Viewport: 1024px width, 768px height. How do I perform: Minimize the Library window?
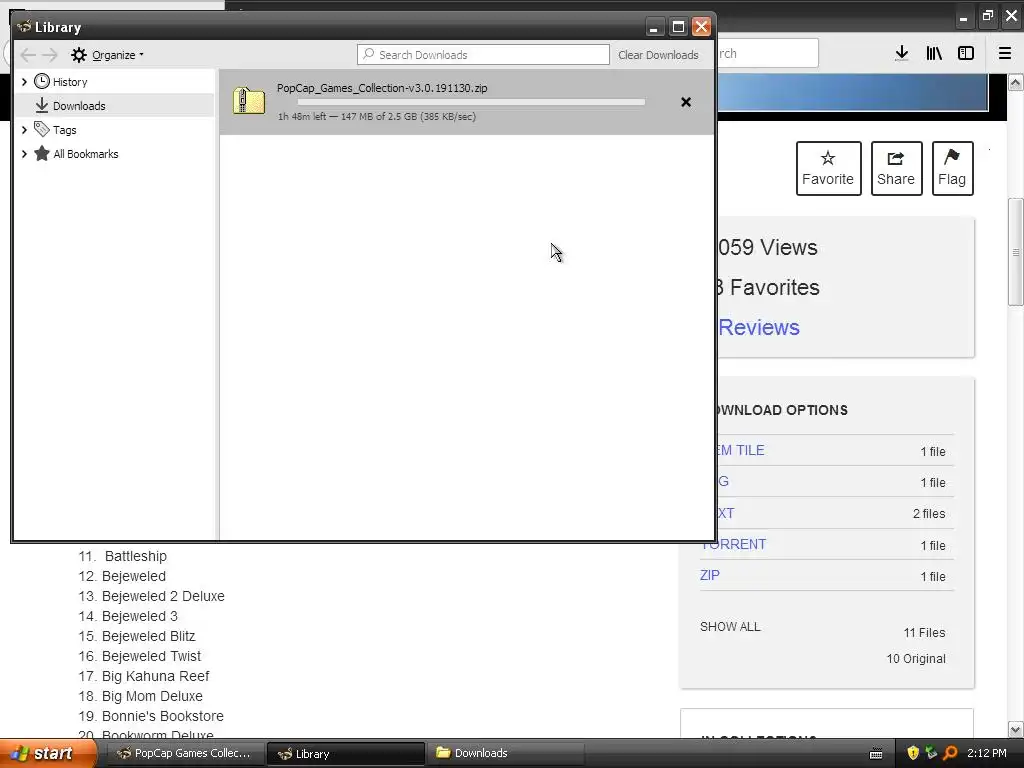pos(654,27)
